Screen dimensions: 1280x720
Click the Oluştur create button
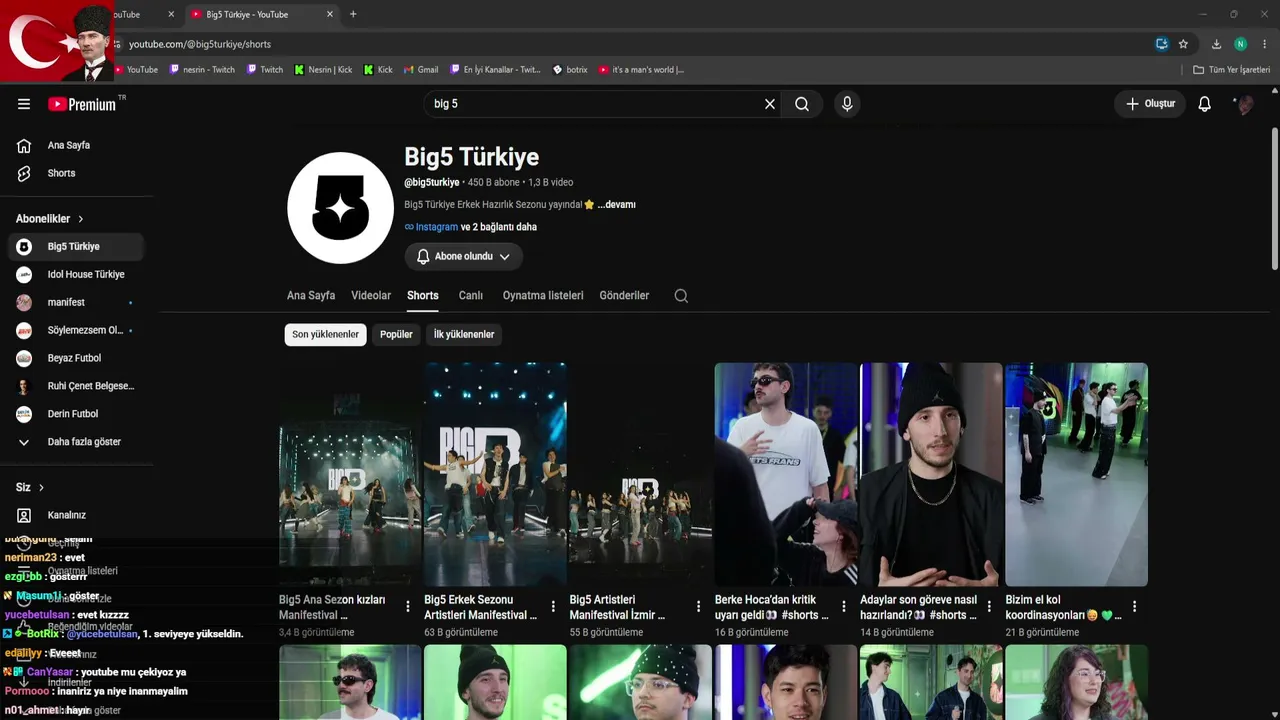point(1150,104)
